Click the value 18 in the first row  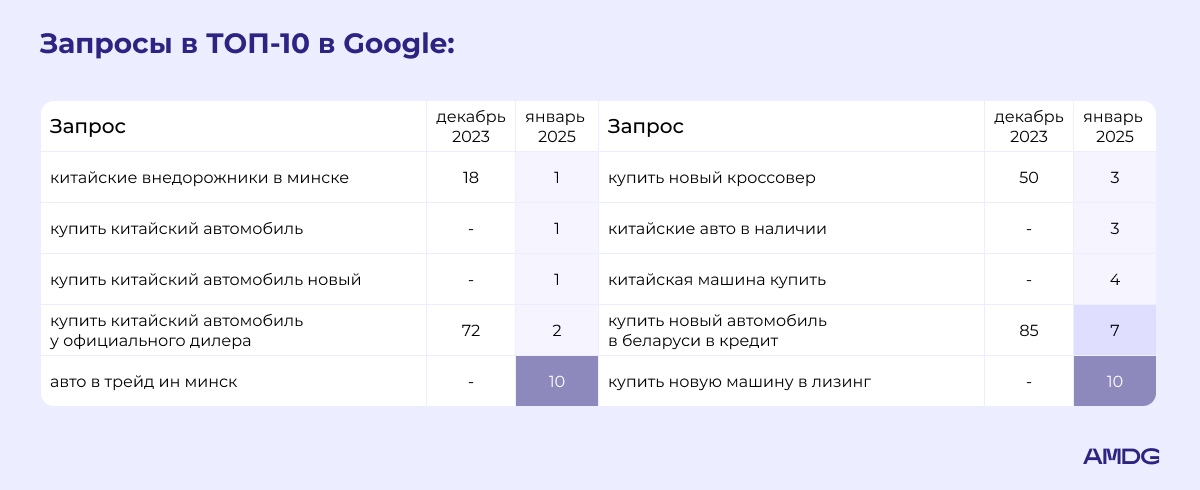pyautogui.click(x=470, y=178)
